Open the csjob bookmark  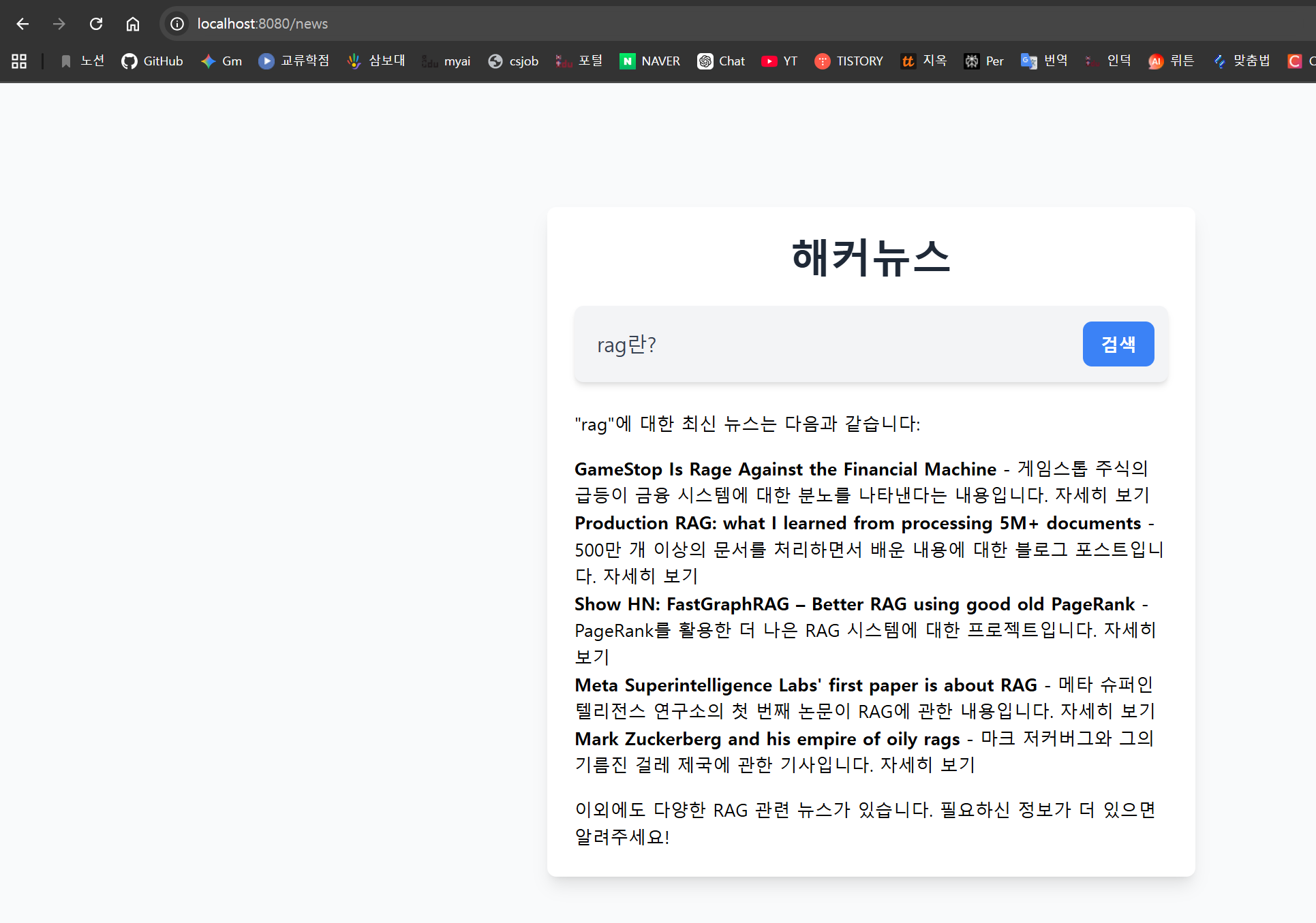(513, 61)
